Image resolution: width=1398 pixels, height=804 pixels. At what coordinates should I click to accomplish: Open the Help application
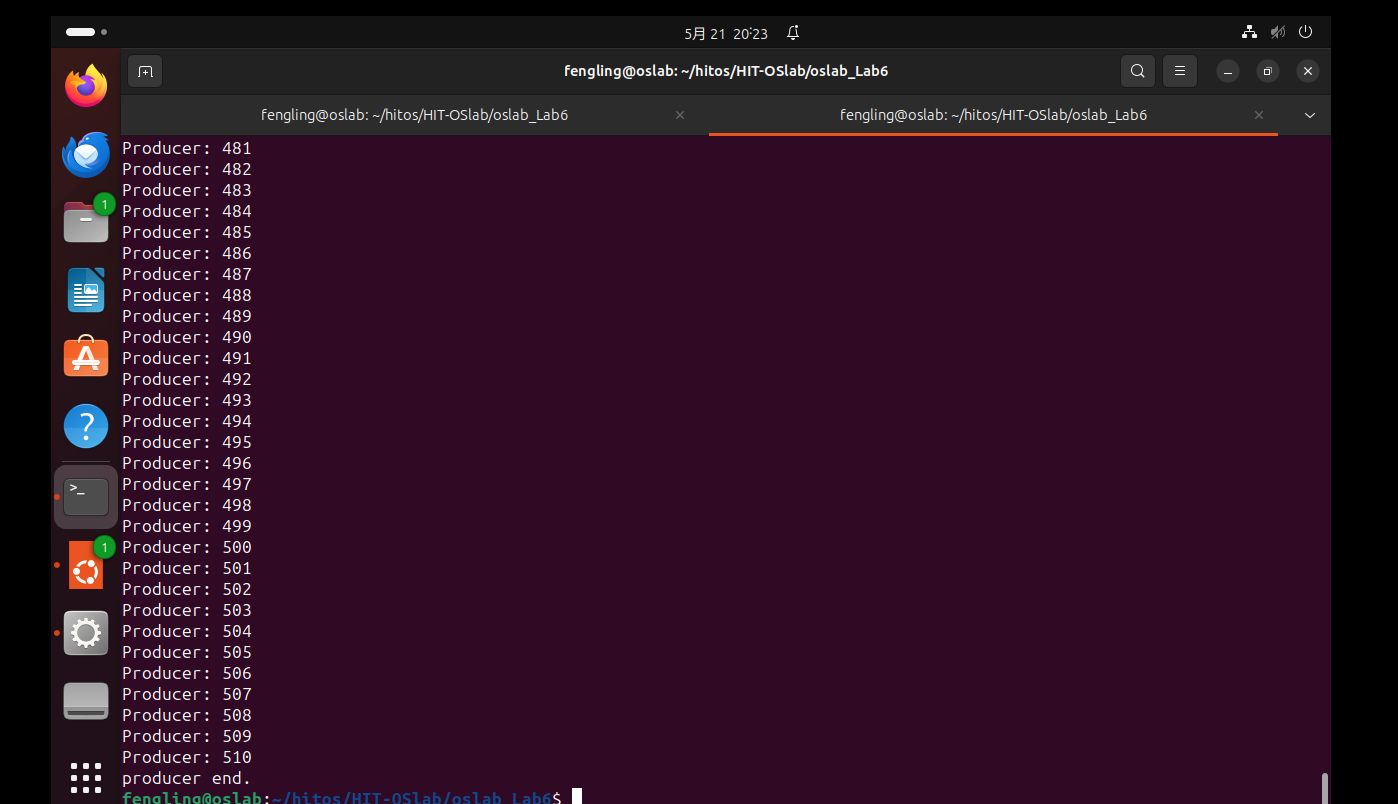click(86, 426)
